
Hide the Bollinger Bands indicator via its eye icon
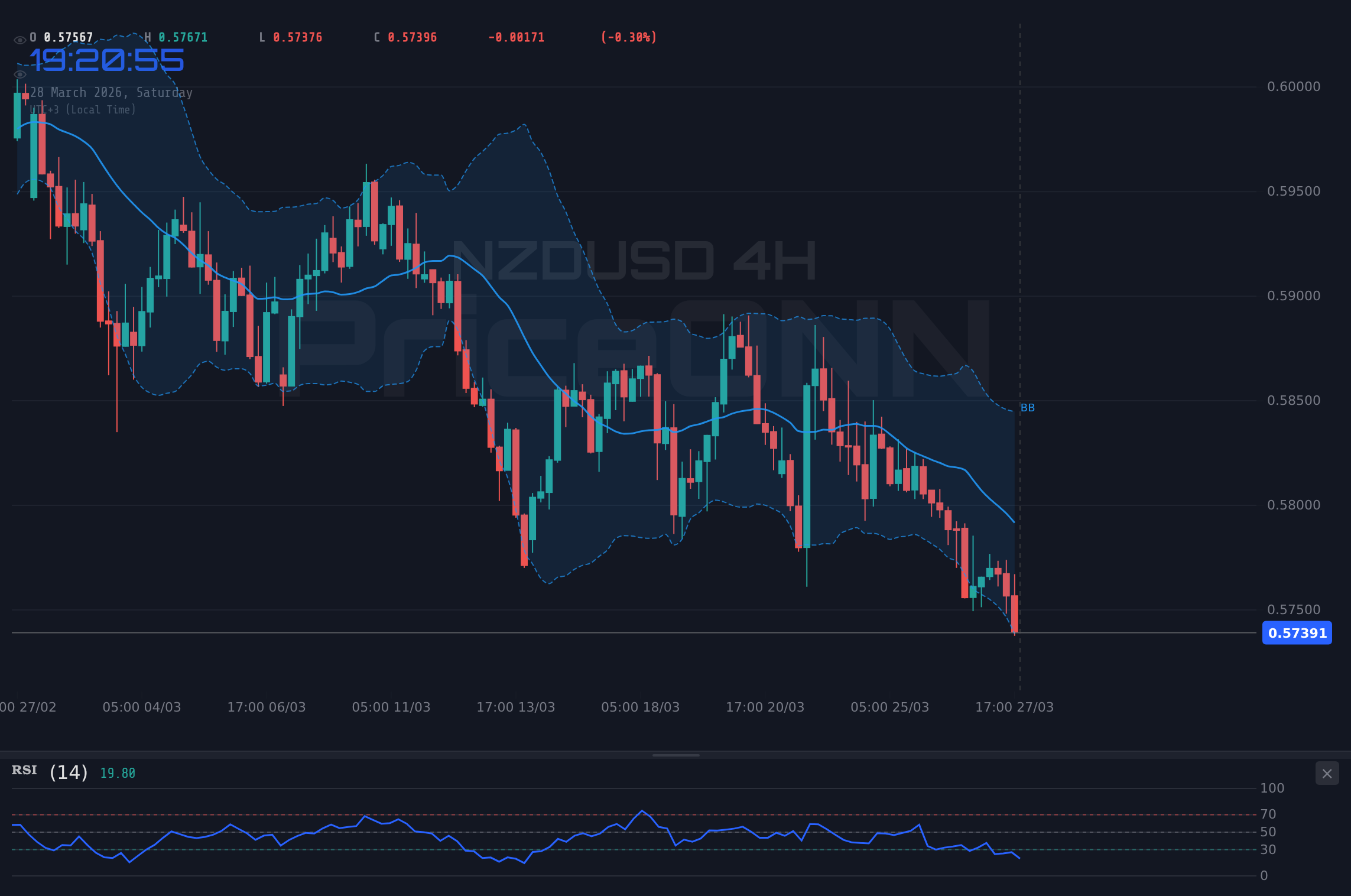(x=20, y=74)
